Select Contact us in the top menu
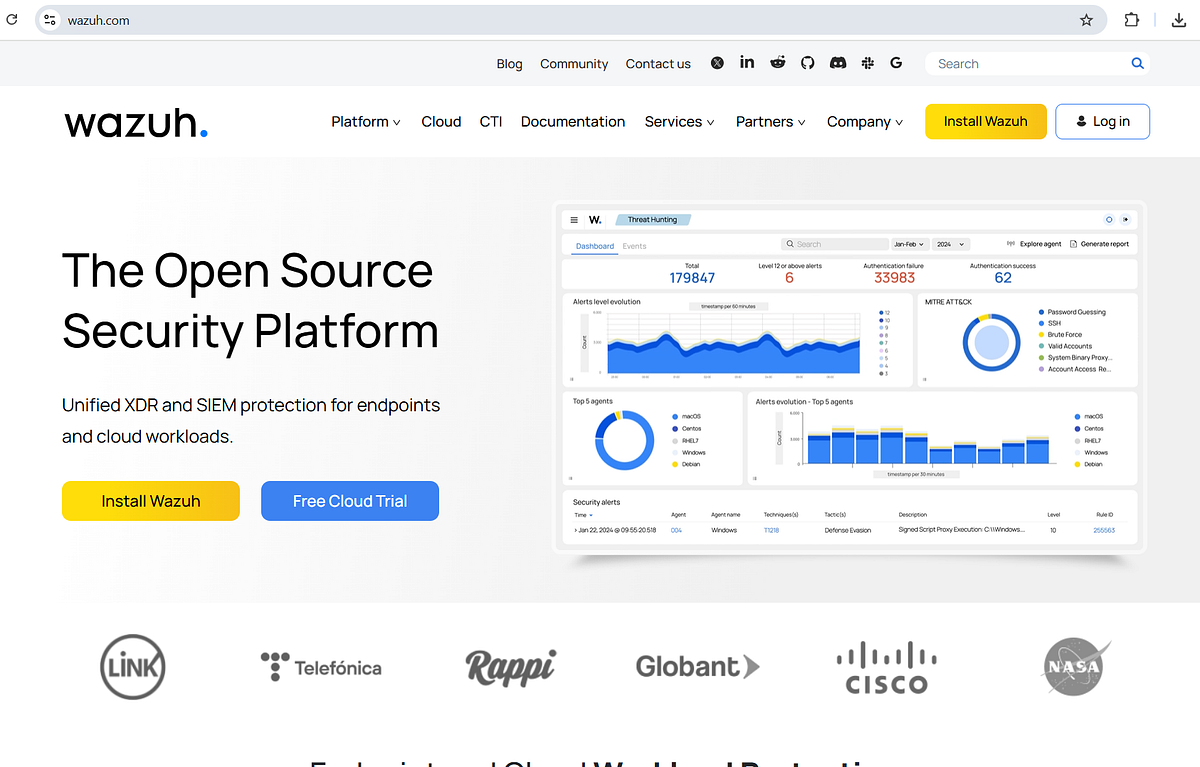The width and height of the screenshot is (1200, 767). 658,63
